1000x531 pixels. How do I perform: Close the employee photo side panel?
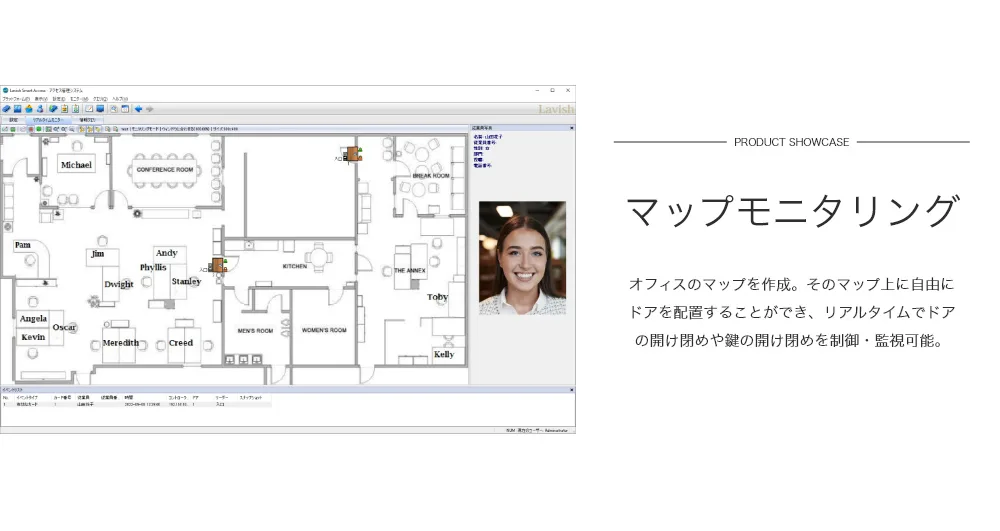tap(572, 129)
